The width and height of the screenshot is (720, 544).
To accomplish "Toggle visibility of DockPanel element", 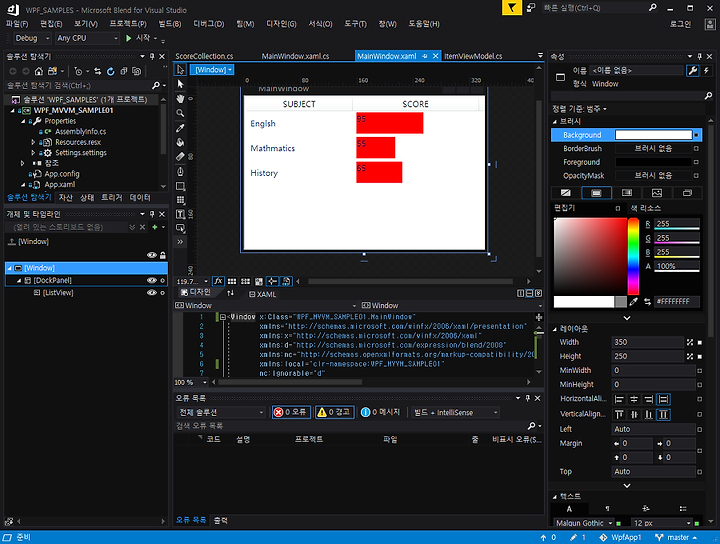I will (152, 280).
